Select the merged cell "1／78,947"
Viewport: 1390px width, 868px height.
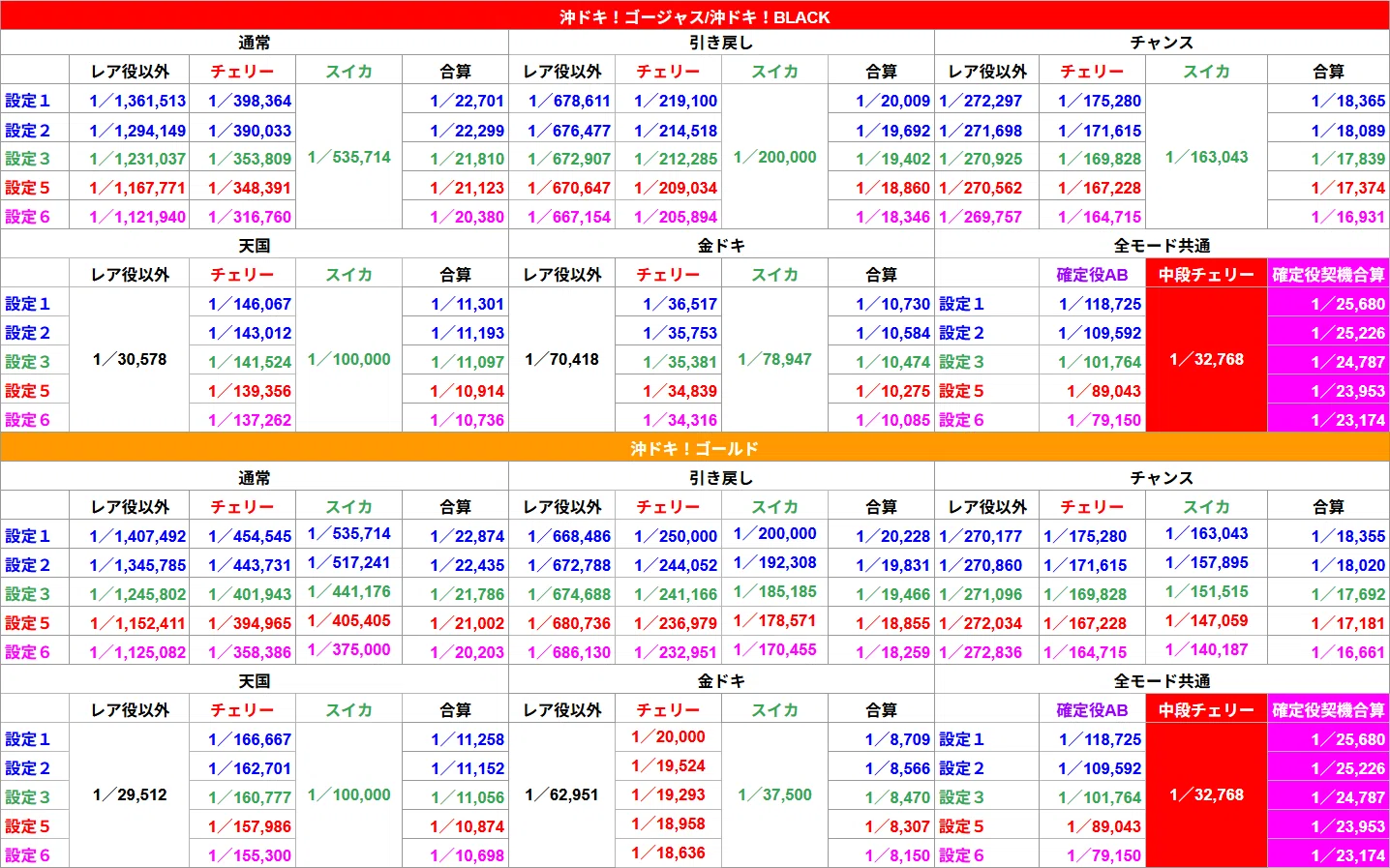tap(774, 359)
